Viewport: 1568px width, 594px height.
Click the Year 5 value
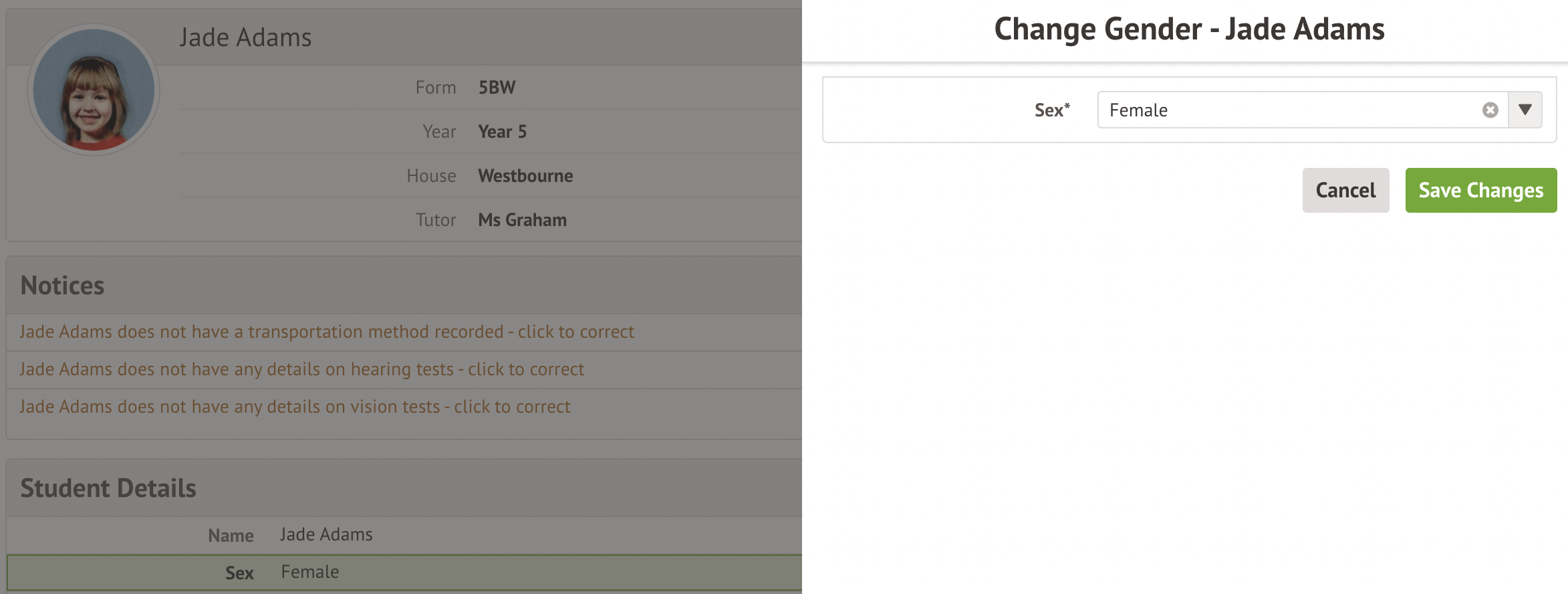[502, 132]
